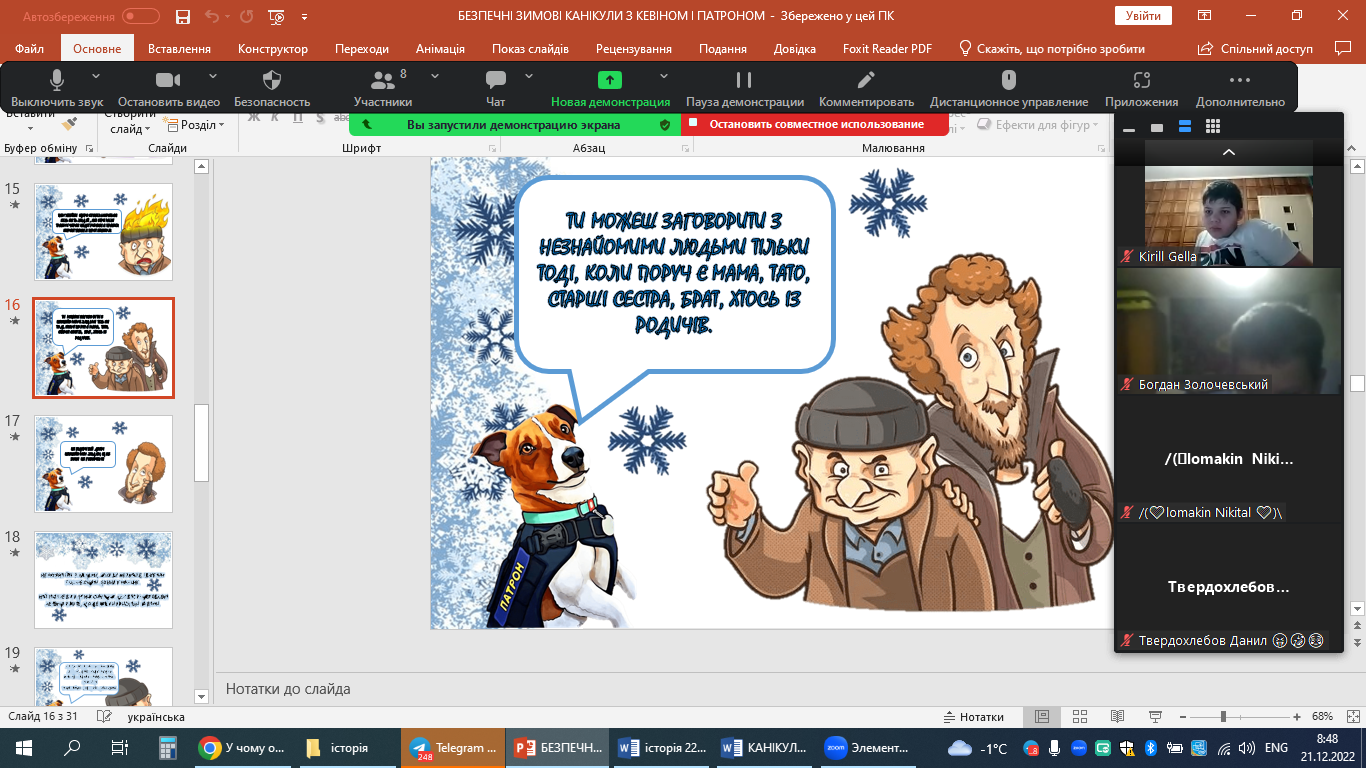Stop video camera in Zoom
Viewport: 1366px width, 768px height.
(168, 81)
